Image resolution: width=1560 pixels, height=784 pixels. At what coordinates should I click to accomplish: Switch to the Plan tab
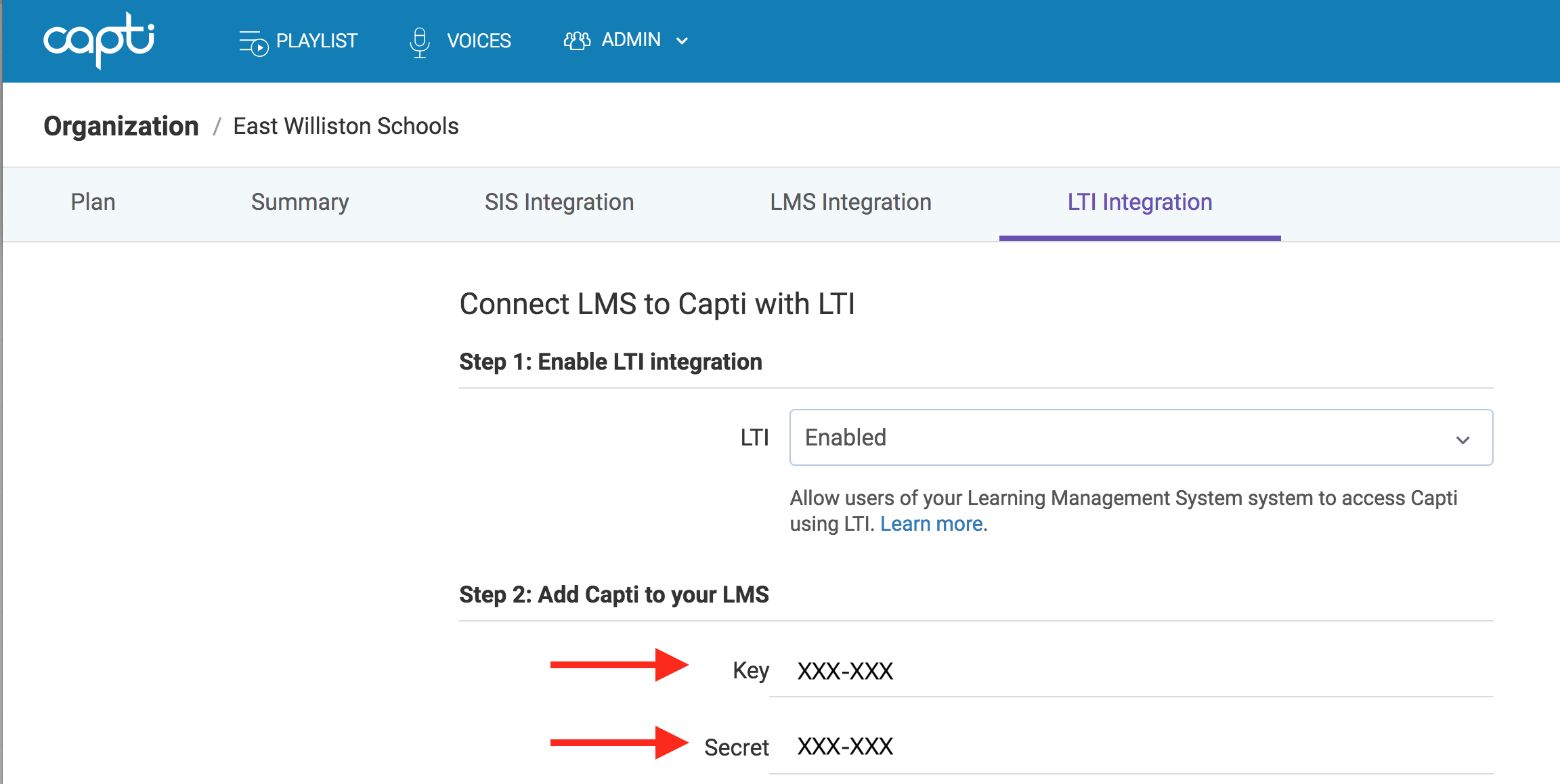coord(93,202)
